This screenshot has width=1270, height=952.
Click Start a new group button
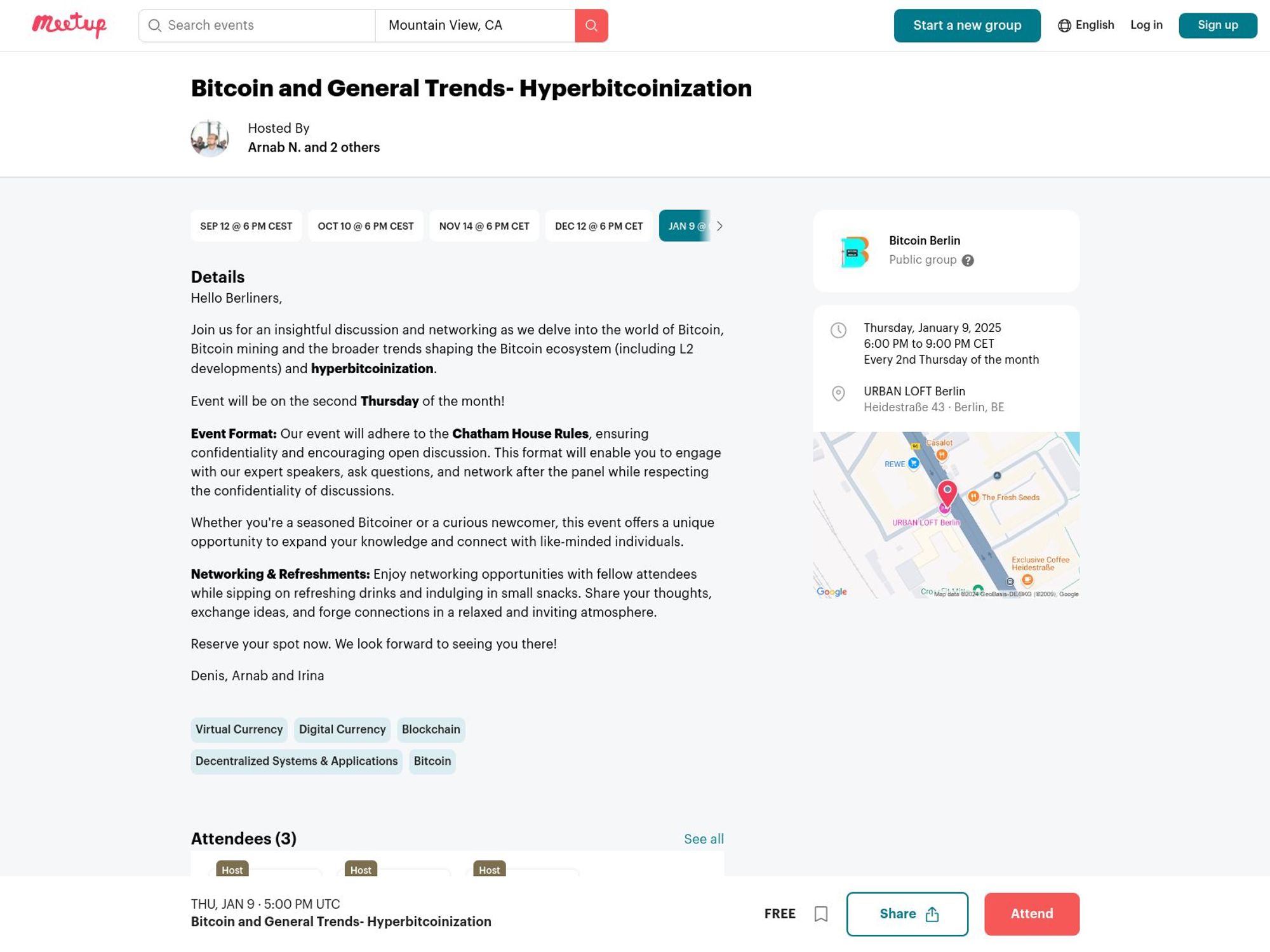(x=967, y=25)
